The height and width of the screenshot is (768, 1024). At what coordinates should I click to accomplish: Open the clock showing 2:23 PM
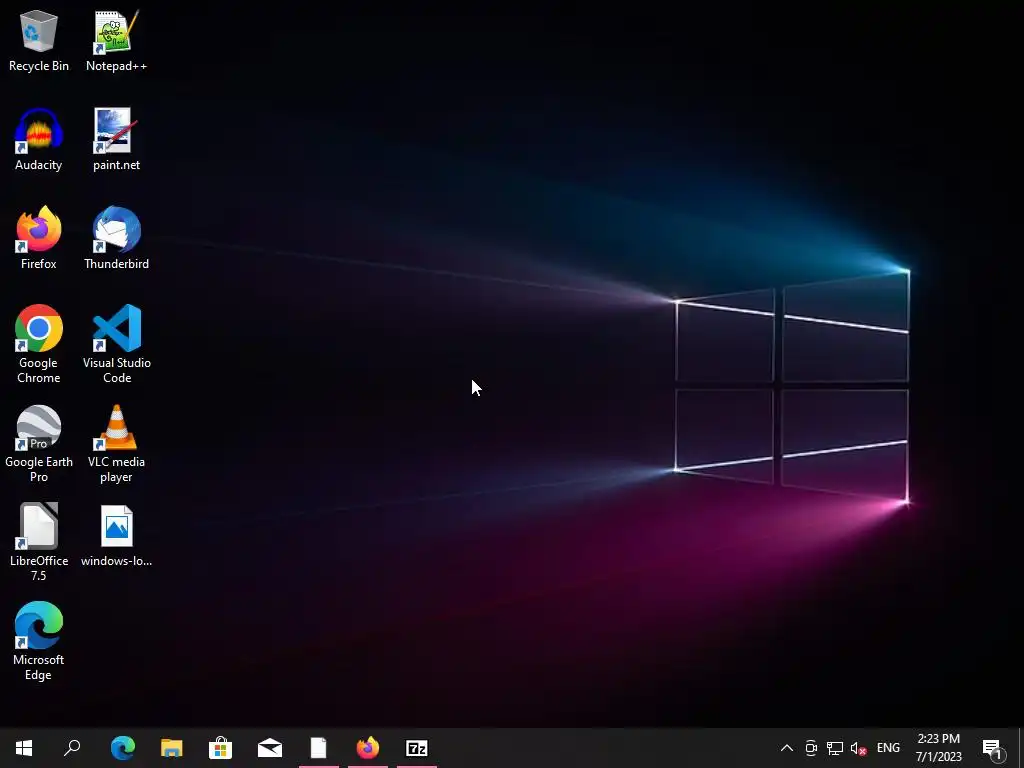(x=938, y=748)
